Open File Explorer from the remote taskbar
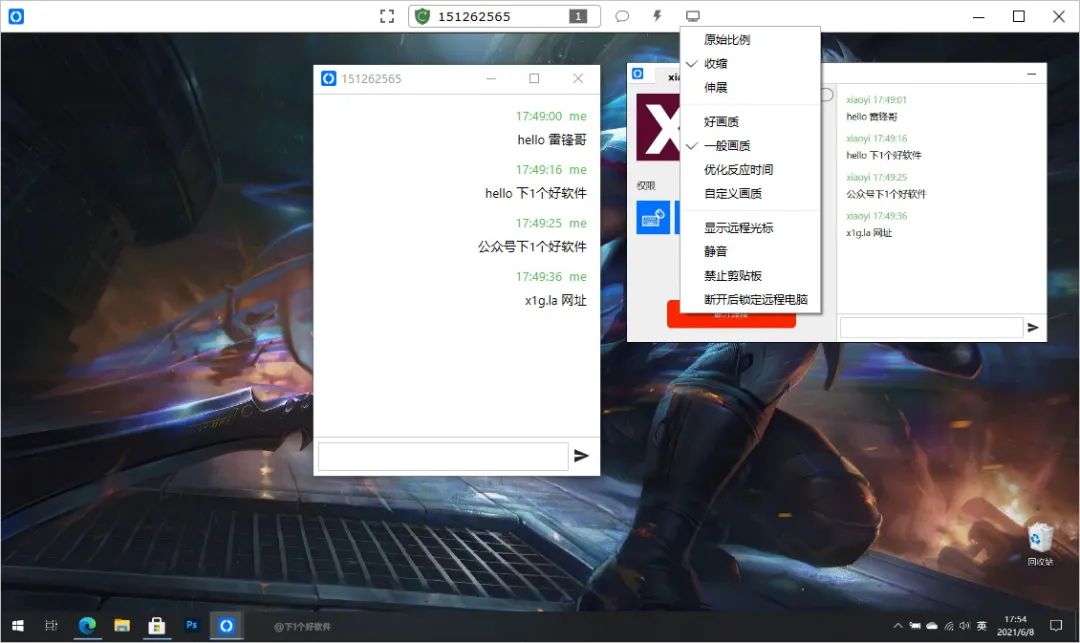Screen dimensions: 1080x643 point(122,625)
